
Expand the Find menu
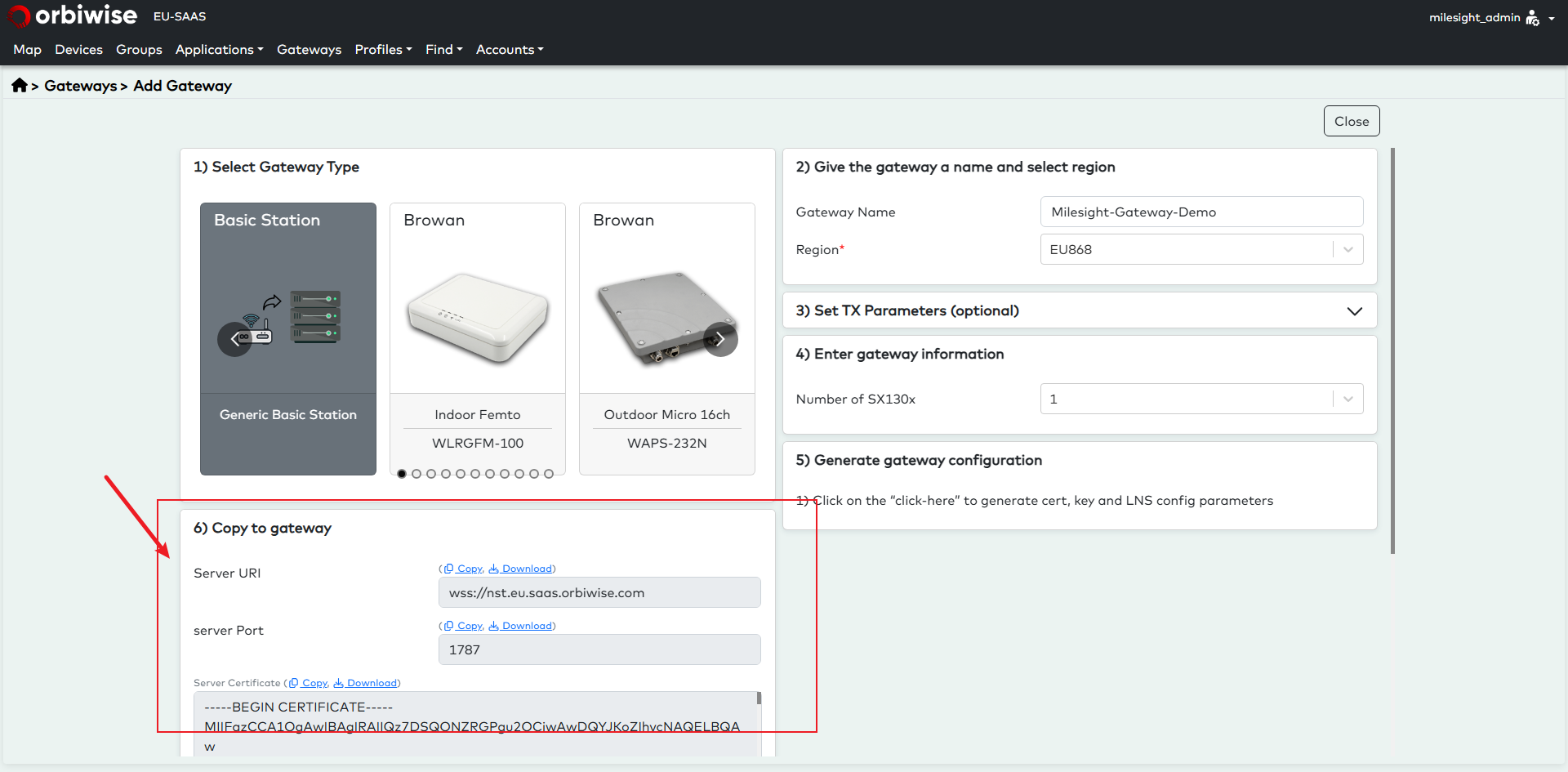[x=443, y=50]
